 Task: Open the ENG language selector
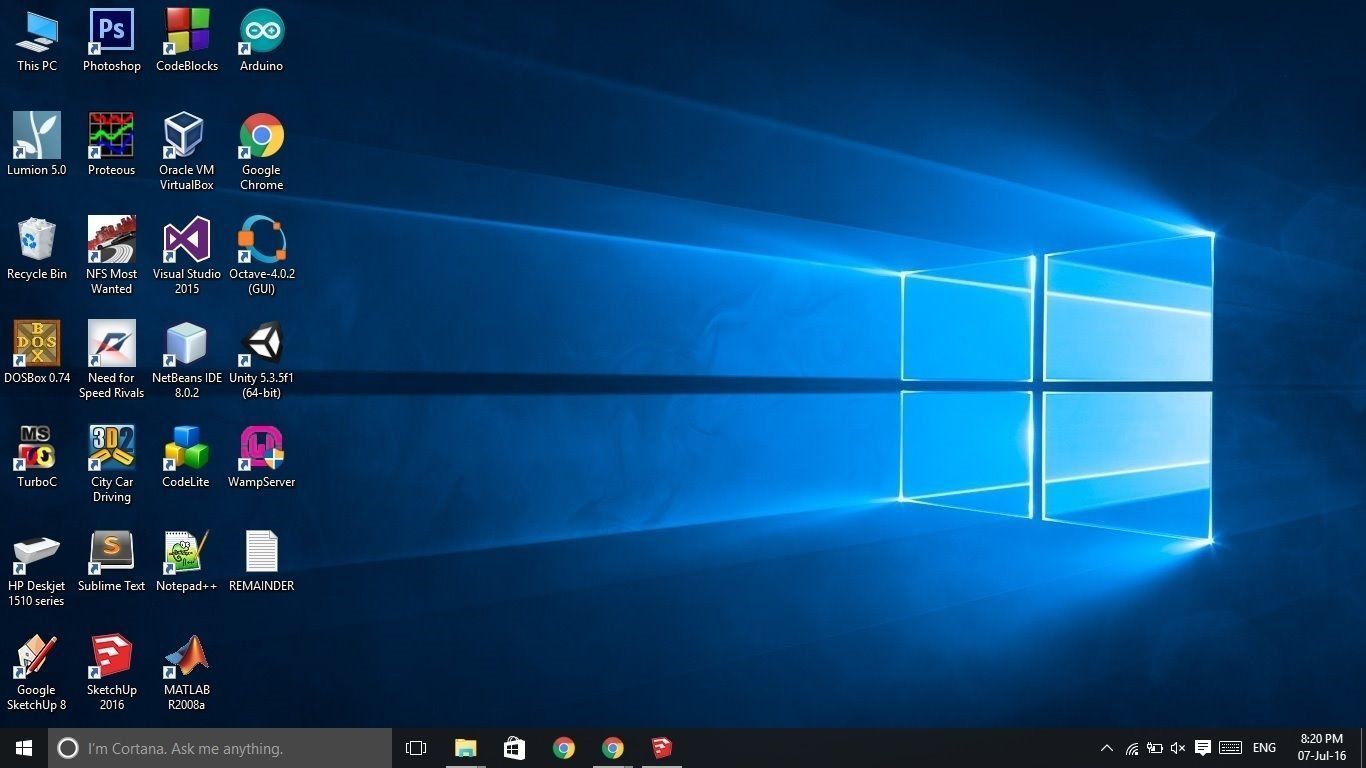1264,748
